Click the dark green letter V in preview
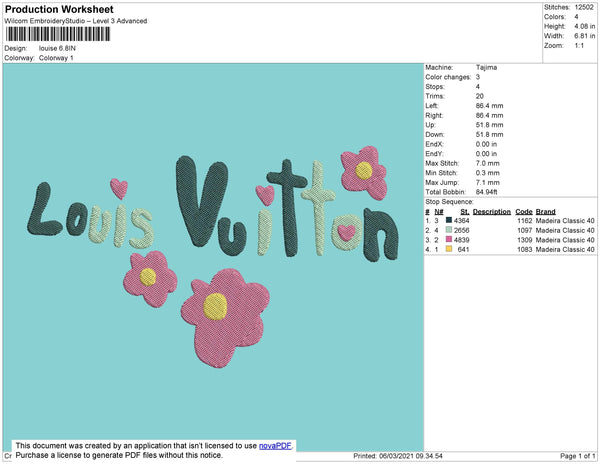The width and height of the screenshot is (600, 464). coord(201,201)
